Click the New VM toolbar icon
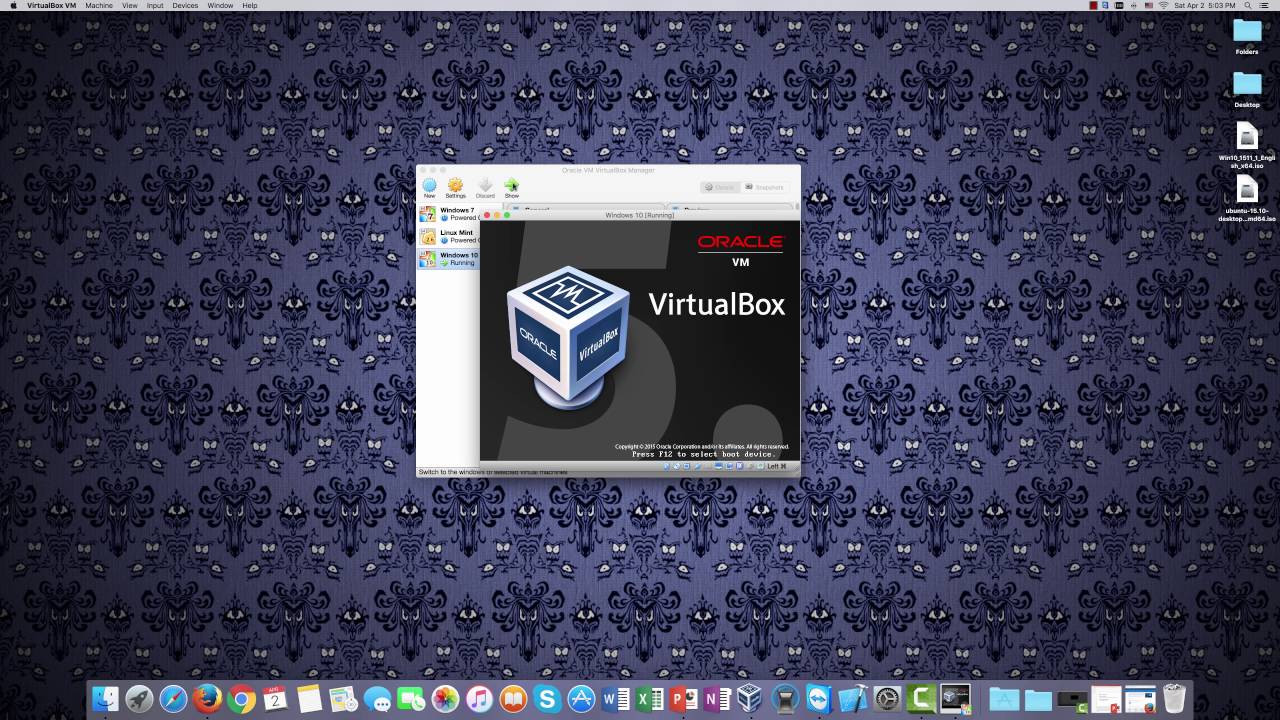The image size is (1280, 720). 429,185
